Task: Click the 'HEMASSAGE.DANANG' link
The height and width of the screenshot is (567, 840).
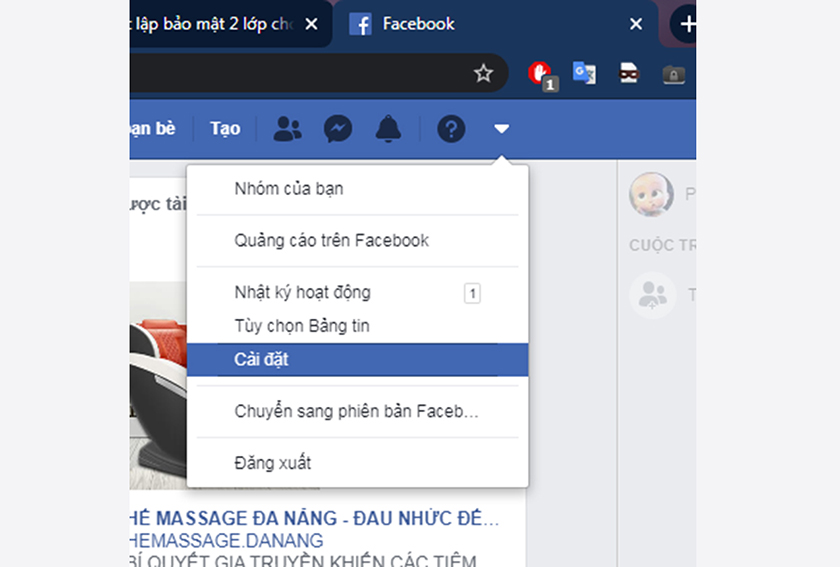Action: [227, 540]
